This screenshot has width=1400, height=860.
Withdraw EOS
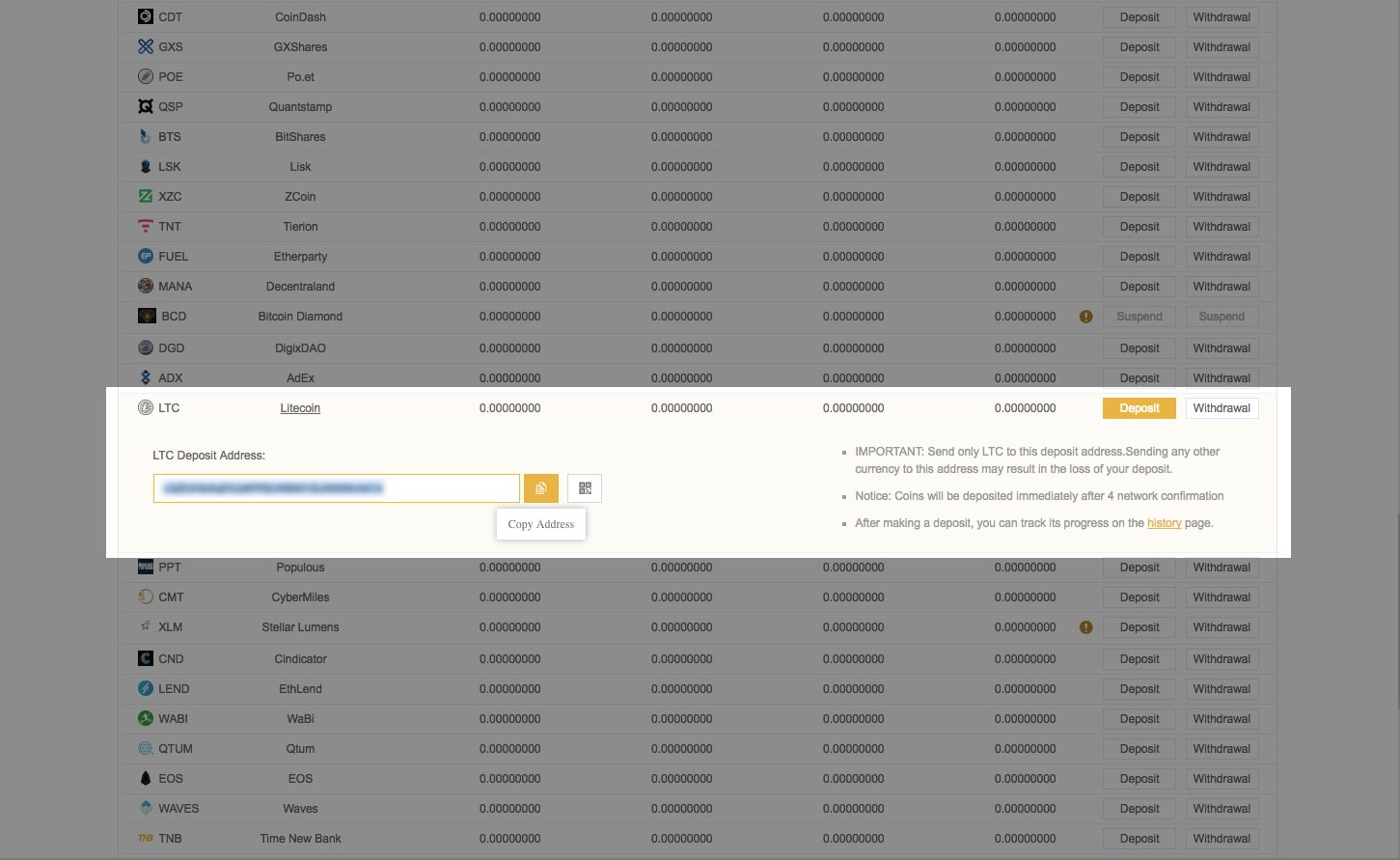click(x=1222, y=779)
